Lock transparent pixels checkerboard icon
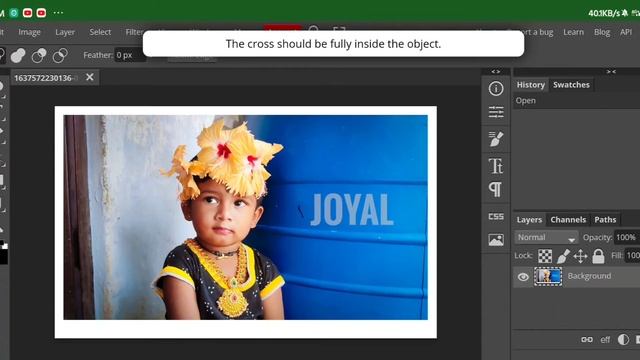Screen dimensions: 640x360 pos(545,256)
